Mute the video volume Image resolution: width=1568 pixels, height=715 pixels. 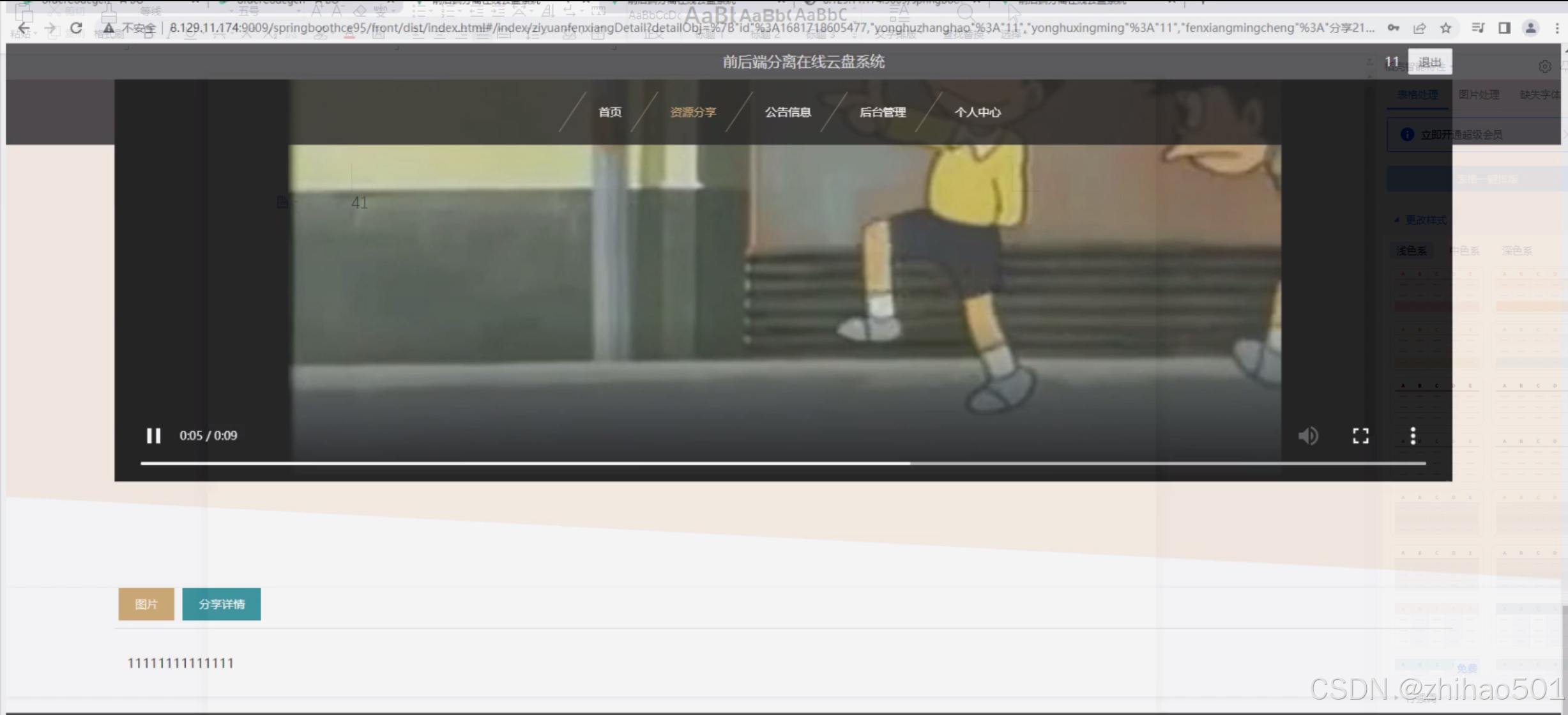tap(1307, 436)
